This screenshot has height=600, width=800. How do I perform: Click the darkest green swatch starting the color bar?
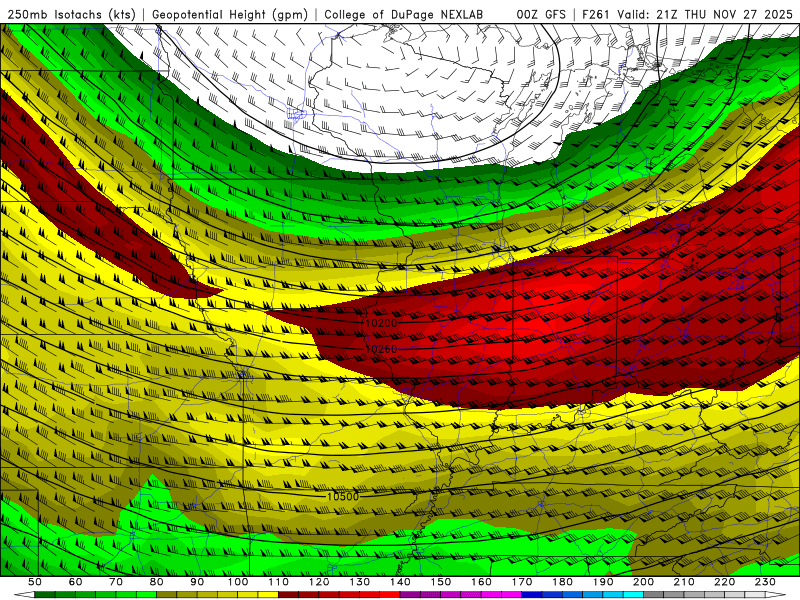tap(45, 595)
